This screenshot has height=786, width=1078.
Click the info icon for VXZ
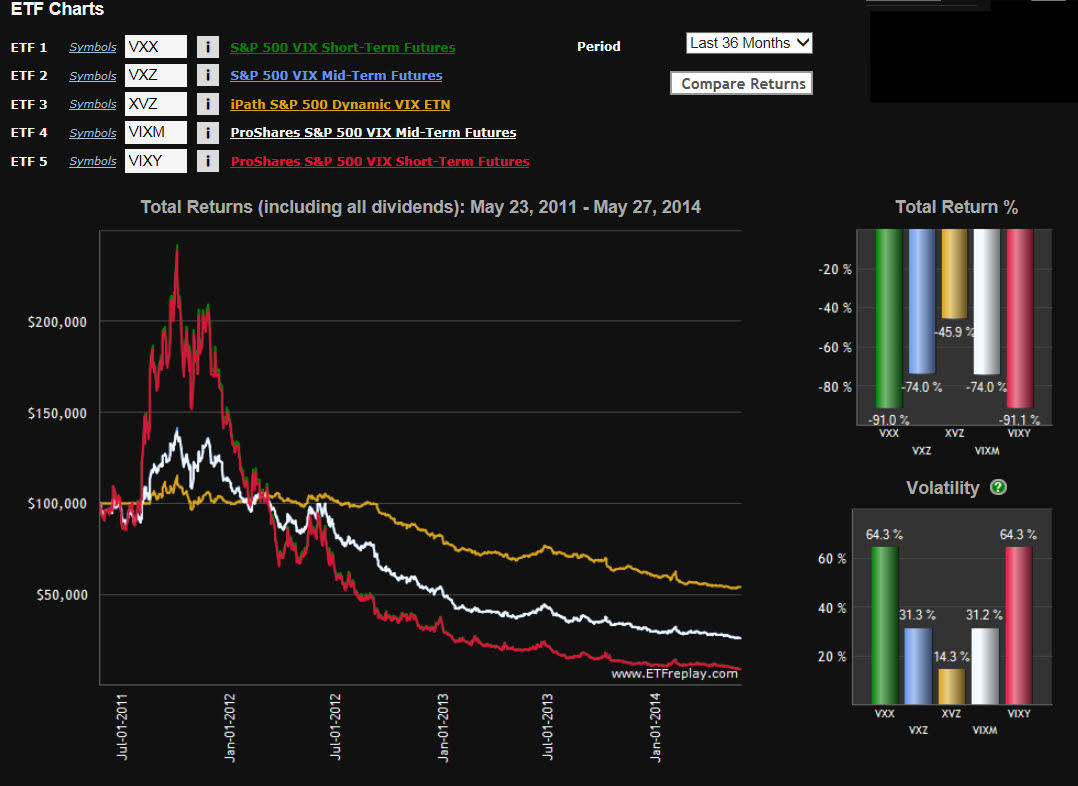click(207, 75)
